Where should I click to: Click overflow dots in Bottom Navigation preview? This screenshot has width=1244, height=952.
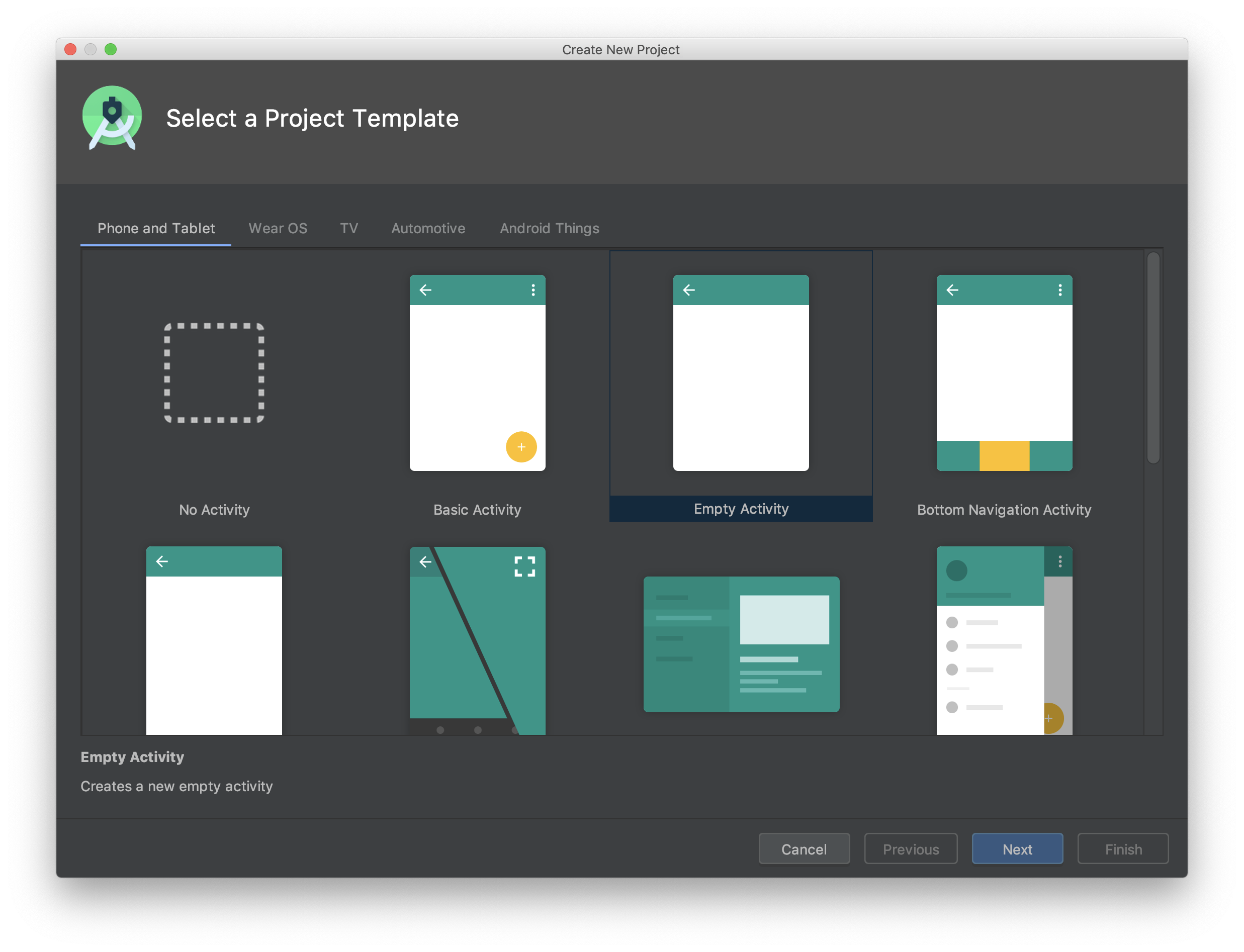click(1060, 290)
